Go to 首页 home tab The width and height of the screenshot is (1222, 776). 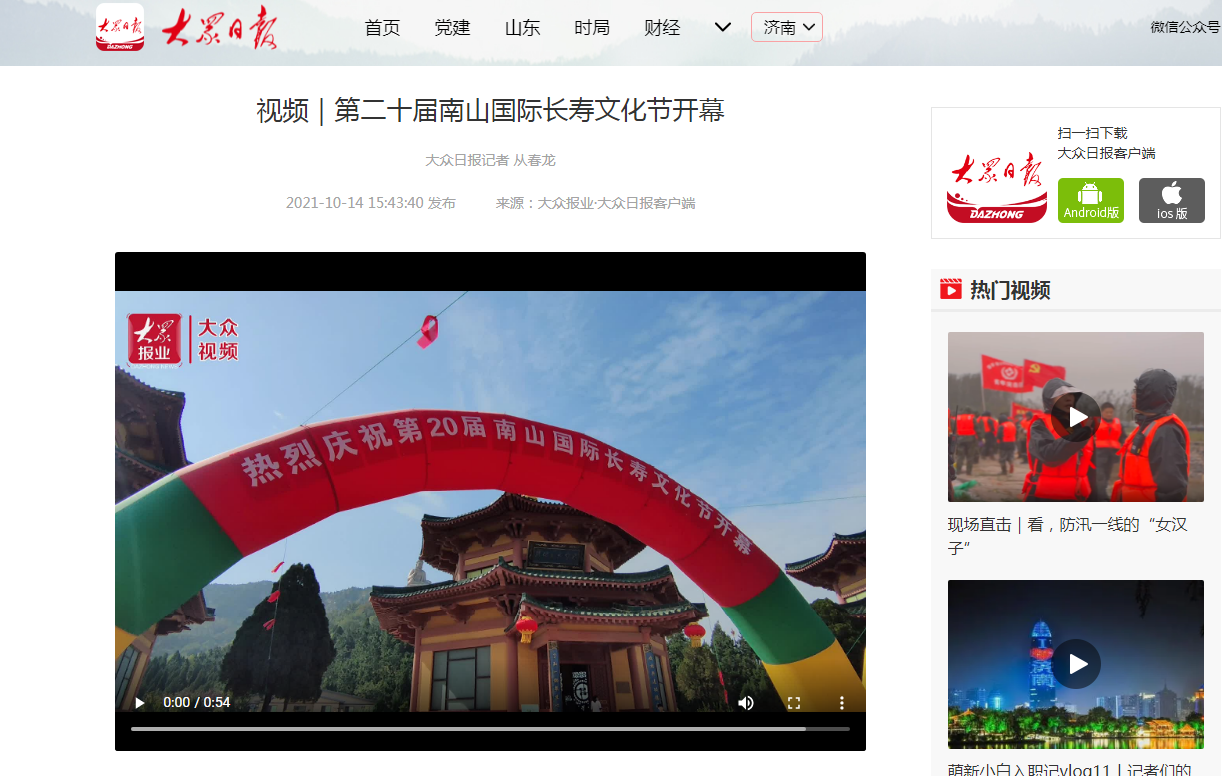pos(382,28)
